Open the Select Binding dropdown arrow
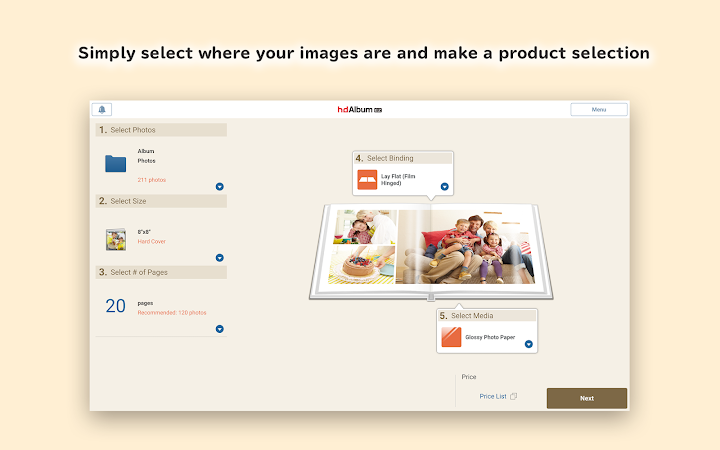The height and width of the screenshot is (450, 720). (x=444, y=186)
